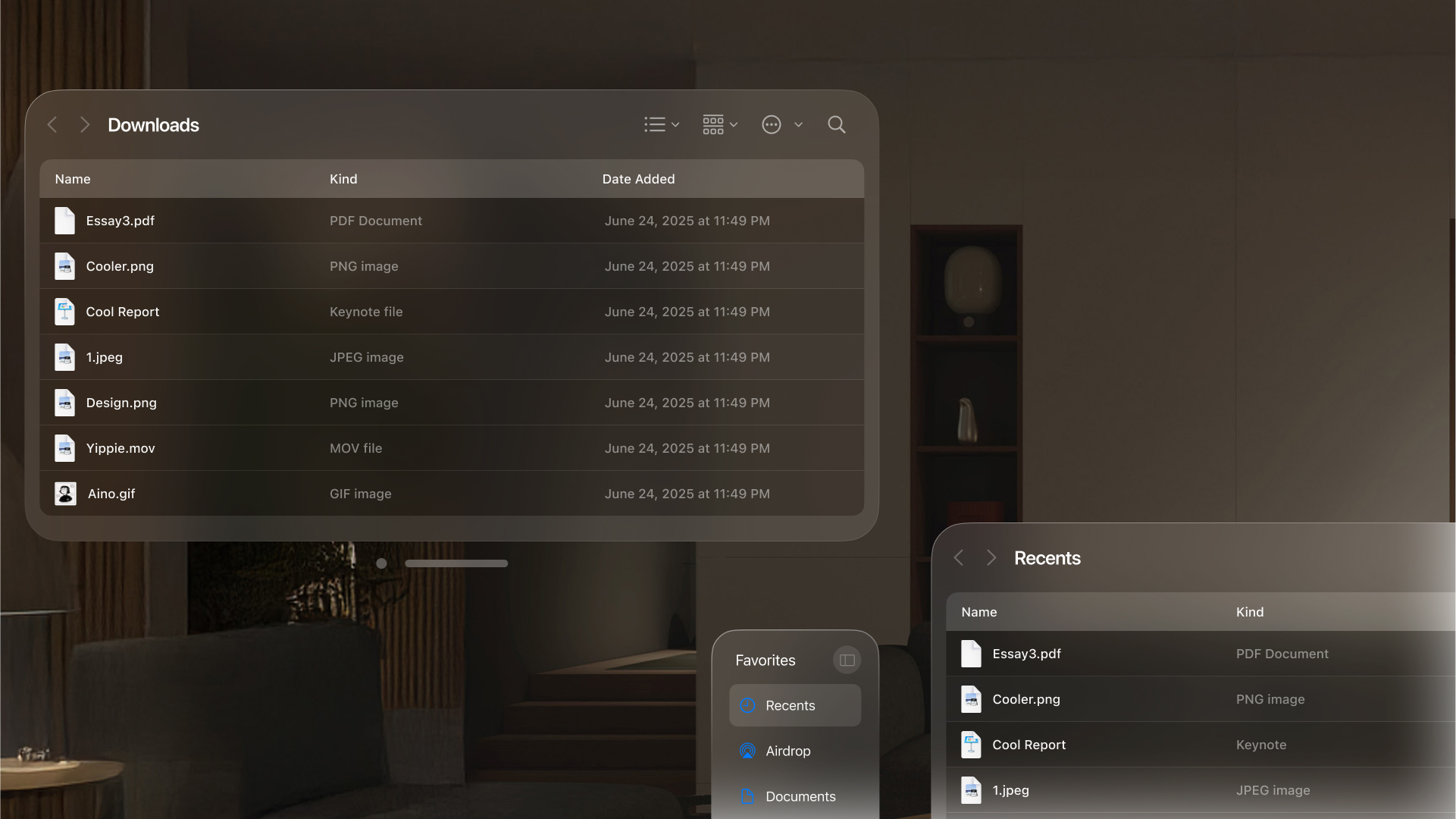1456x819 pixels.
Task: Select Essay3.pdf in Downloads list
Action: tap(121, 221)
